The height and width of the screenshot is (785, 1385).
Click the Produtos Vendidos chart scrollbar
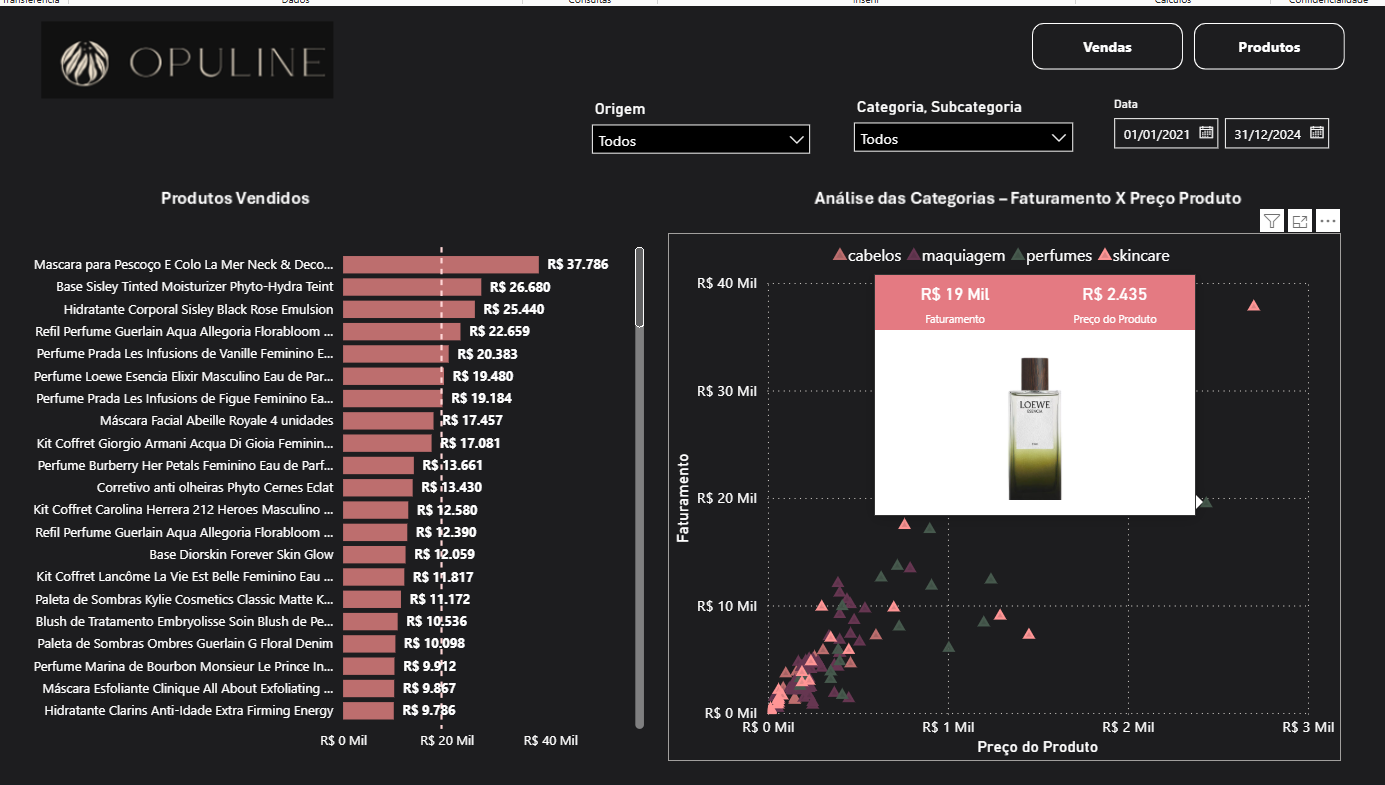pos(640,288)
